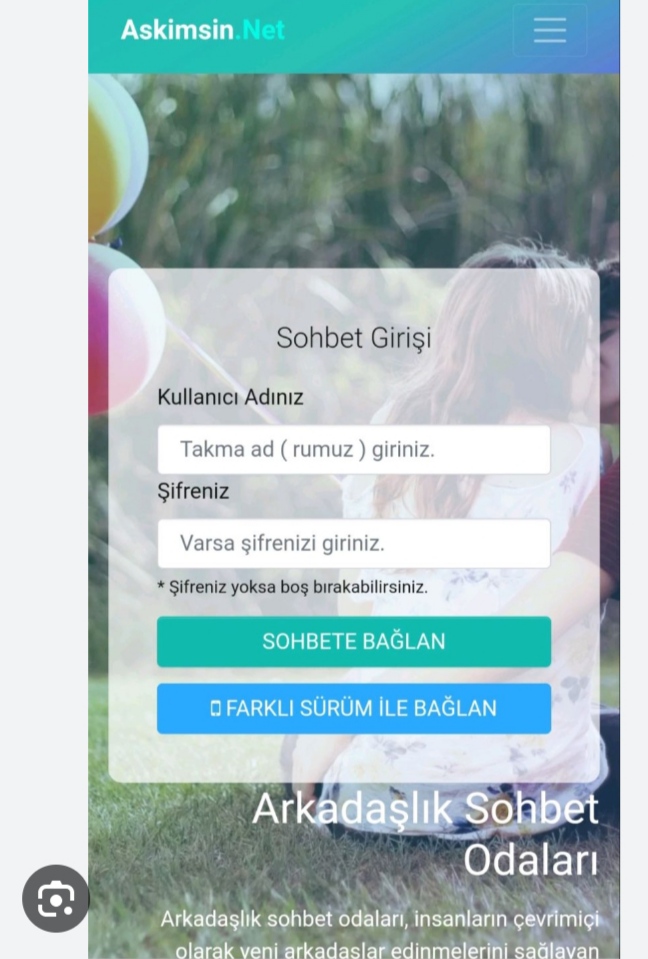This screenshot has width=648, height=959.
Task: Focus the Takma ad (rumuz) username field
Action: point(354,450)
